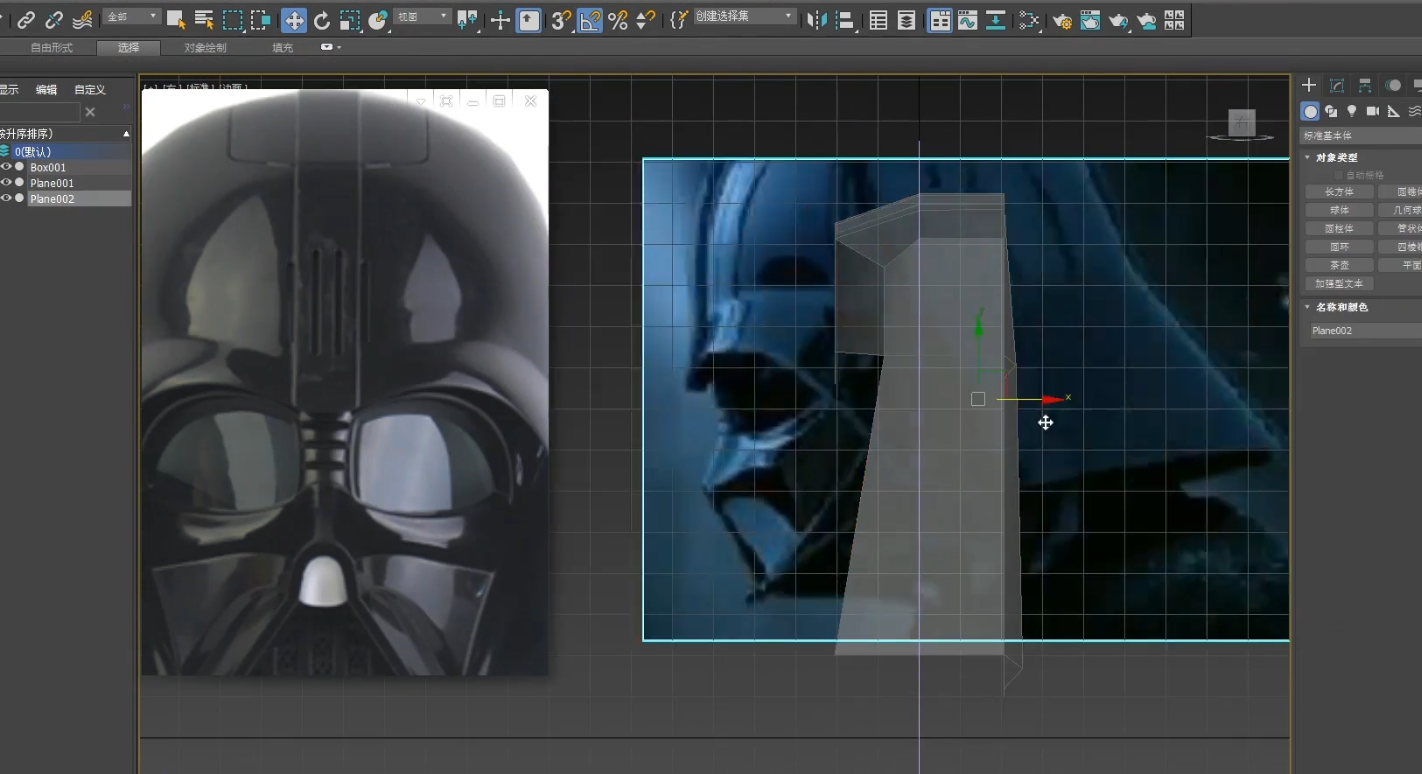Screen dimensions: 1422x774
Task: Switch to the '选择' ribbon tab
Action: [129, 48]
